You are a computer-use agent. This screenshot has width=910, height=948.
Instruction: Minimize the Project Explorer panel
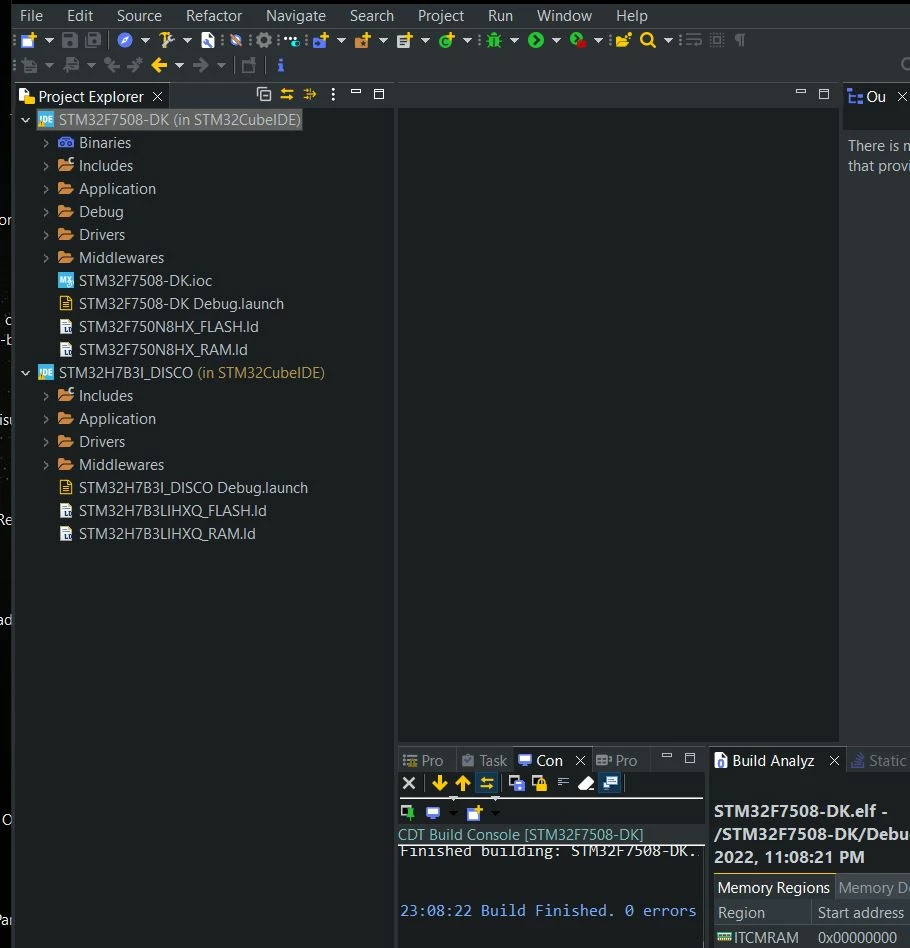point(356,92)
